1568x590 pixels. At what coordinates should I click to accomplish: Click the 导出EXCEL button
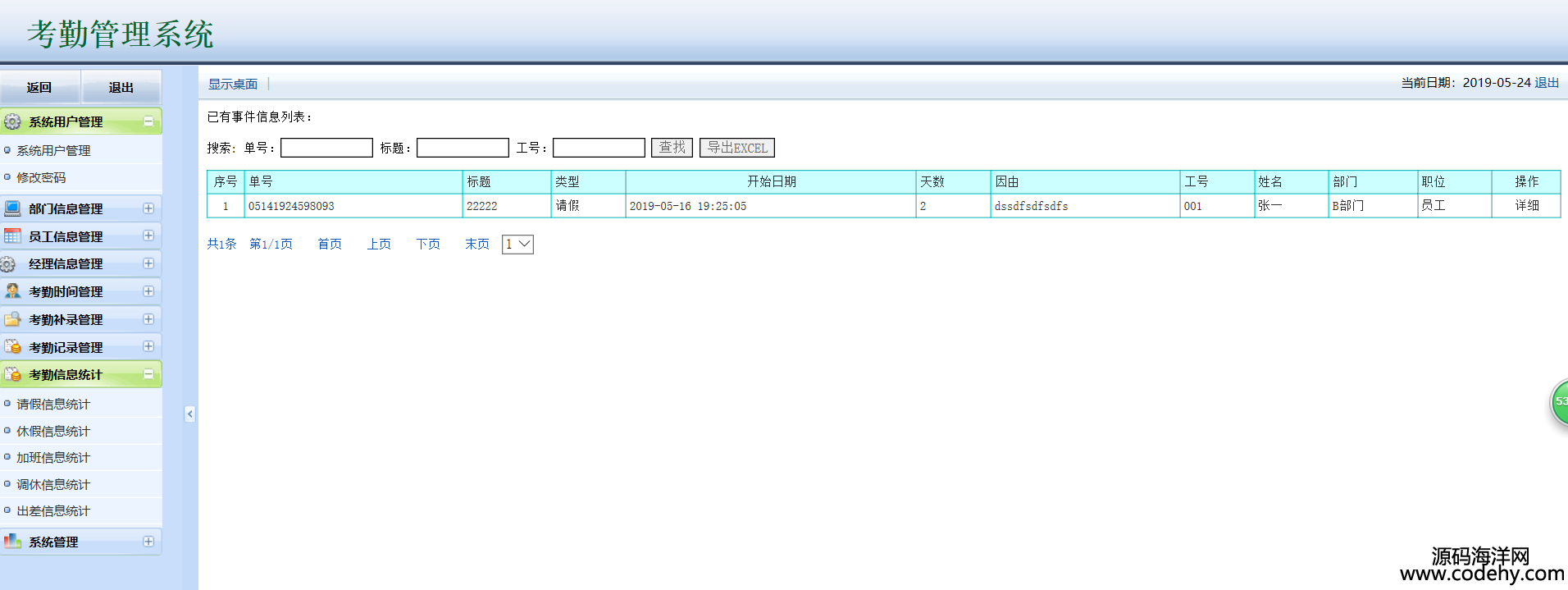coord(737,148)
